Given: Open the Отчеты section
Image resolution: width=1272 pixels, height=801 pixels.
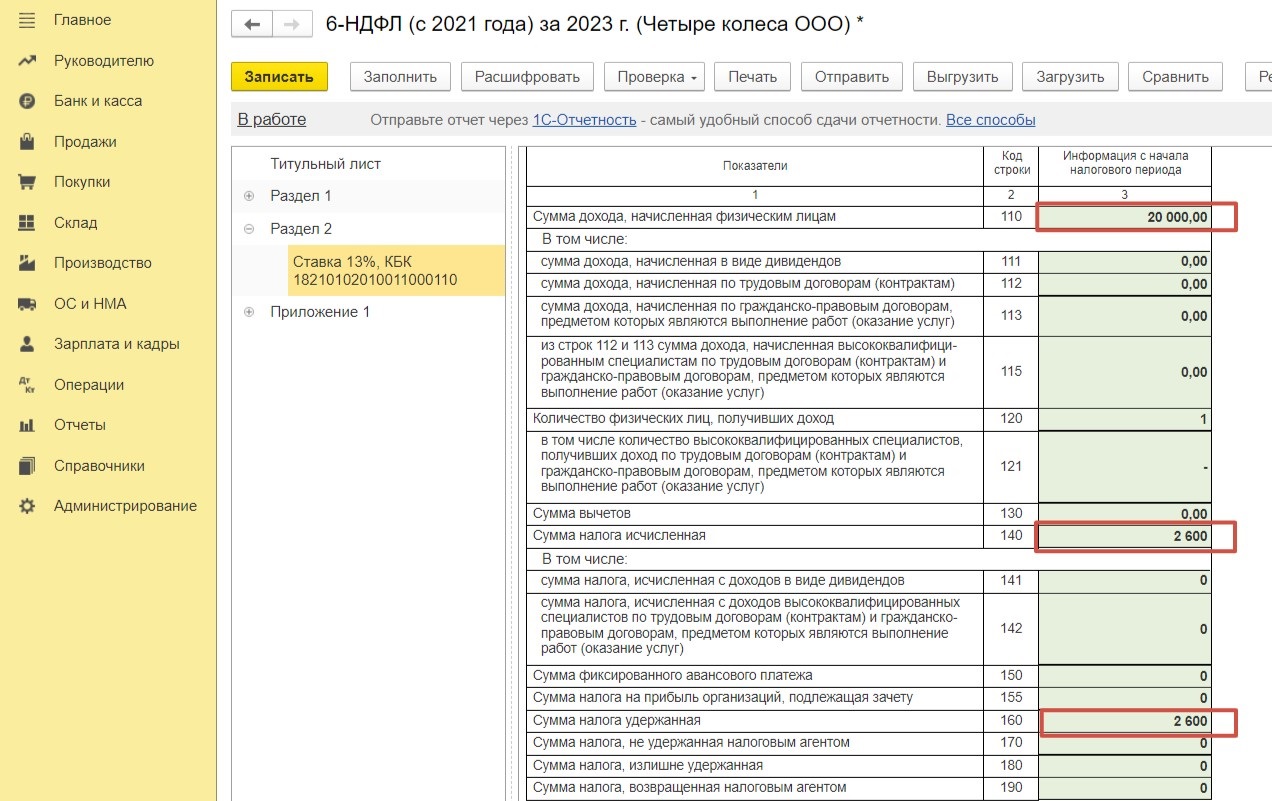Looking at the screenshot, I should [x=80, y=425].
